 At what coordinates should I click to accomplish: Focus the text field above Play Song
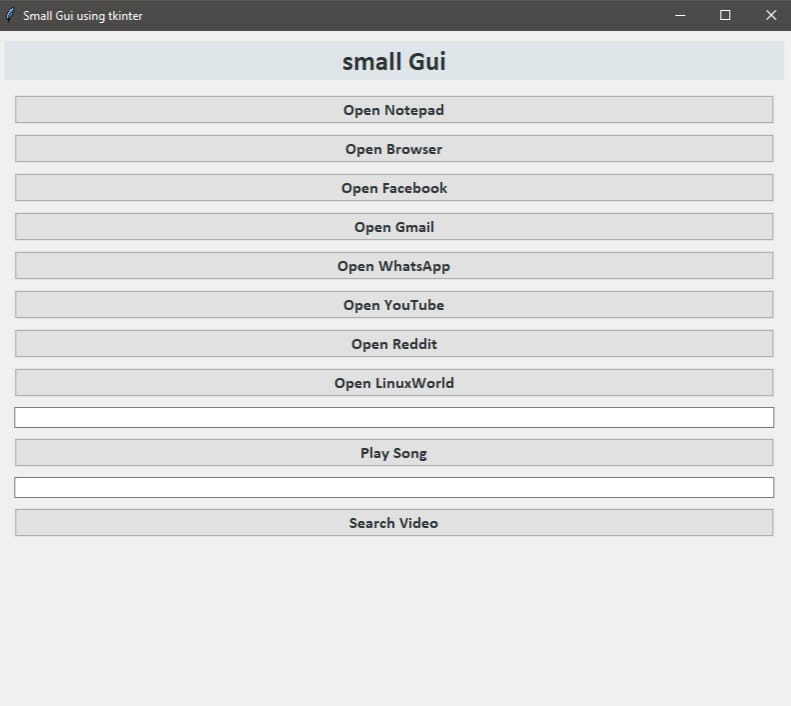click(394, 418)
